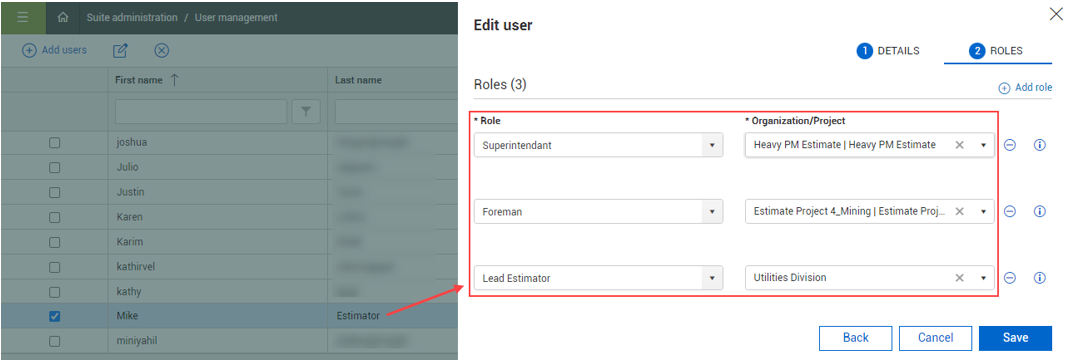Click the Cancel button
Image resolution: width=1072 pixels, height=361 pixels.
pyautogui.click(x=935, y=338)
